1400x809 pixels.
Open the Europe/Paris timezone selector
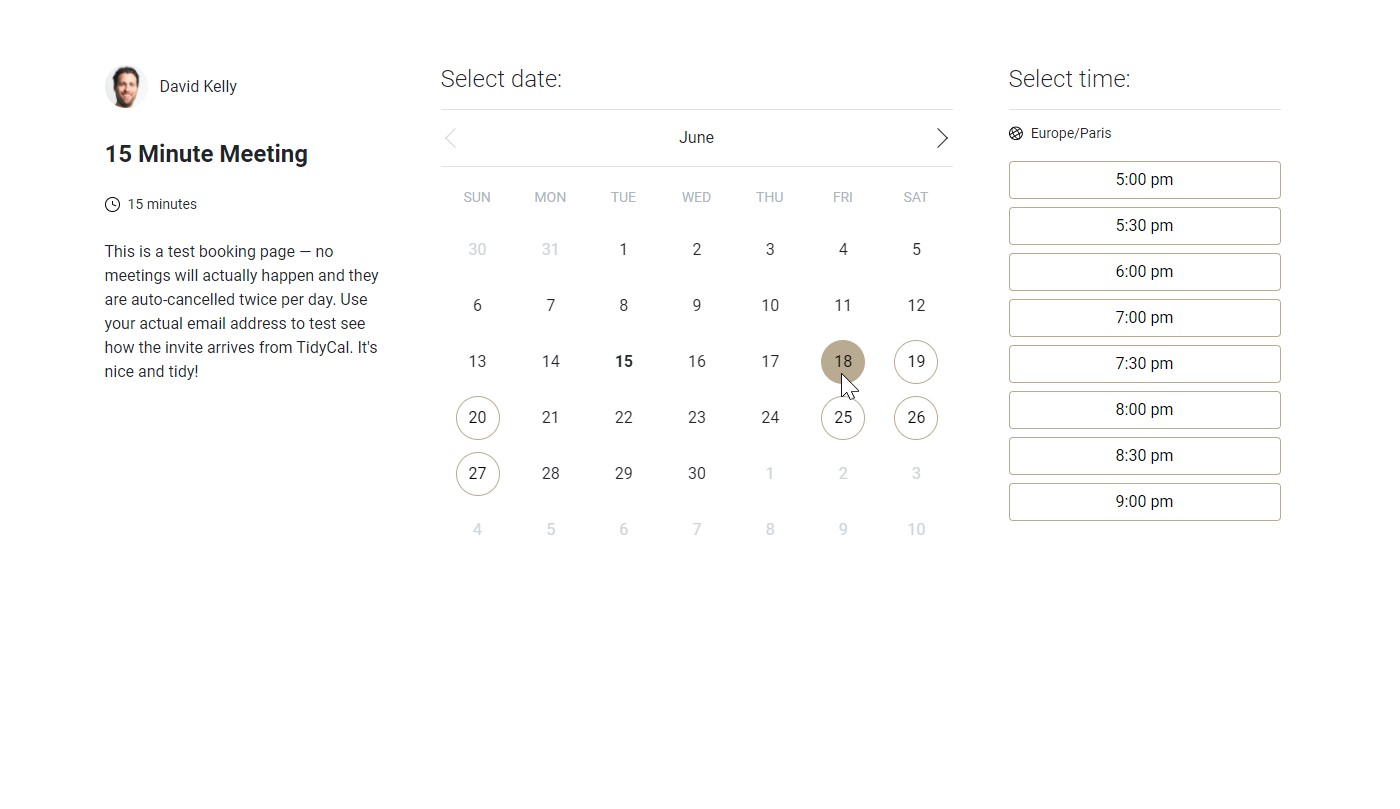[x=1070, y=133]
